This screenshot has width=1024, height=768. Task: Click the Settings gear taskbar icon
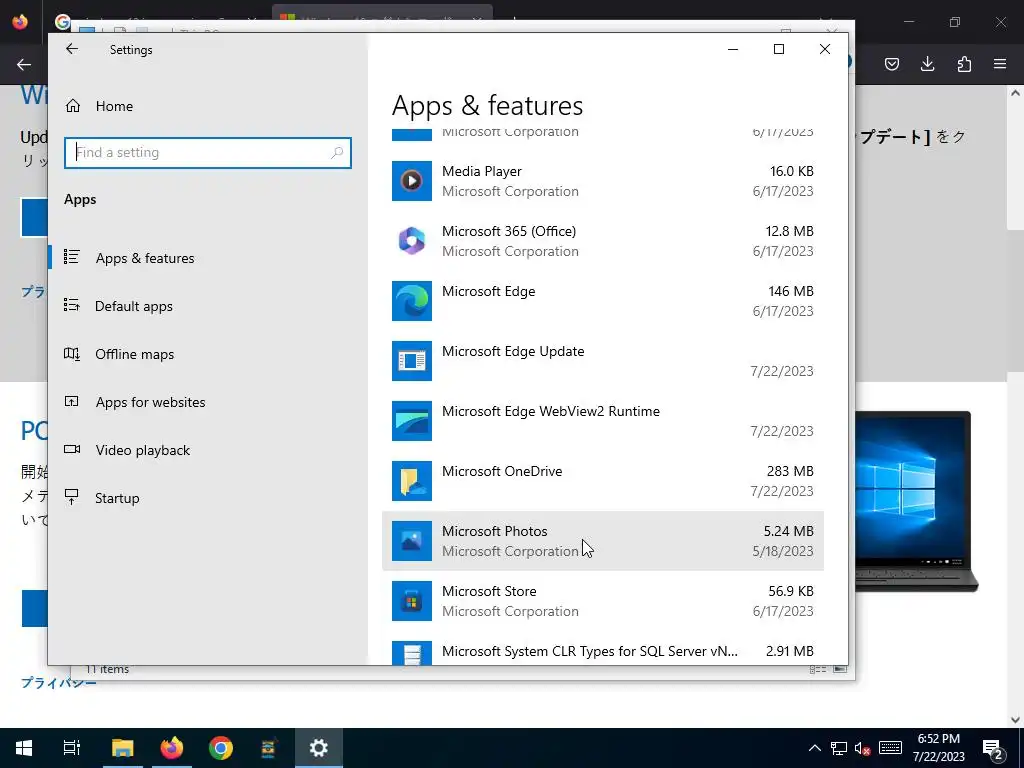click(319, 748)
